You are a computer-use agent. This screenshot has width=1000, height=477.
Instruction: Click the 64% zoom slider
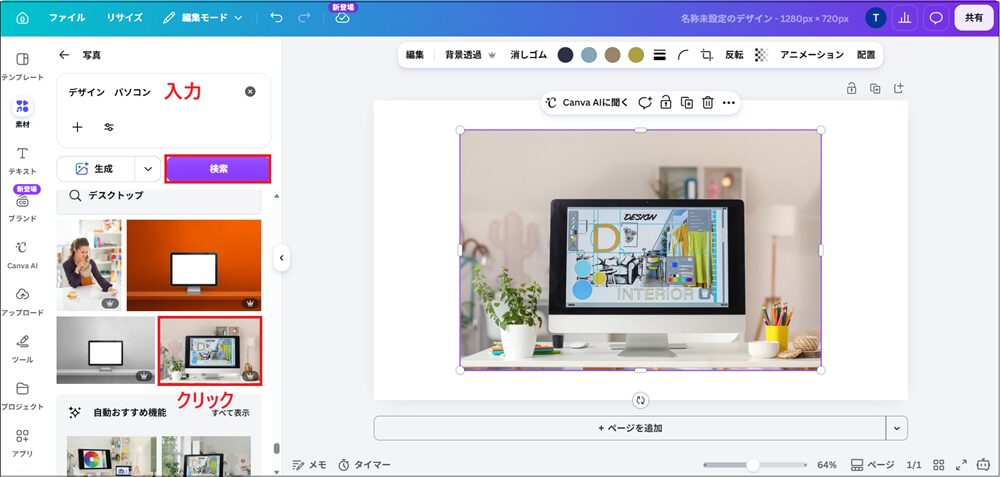point(755,465)
